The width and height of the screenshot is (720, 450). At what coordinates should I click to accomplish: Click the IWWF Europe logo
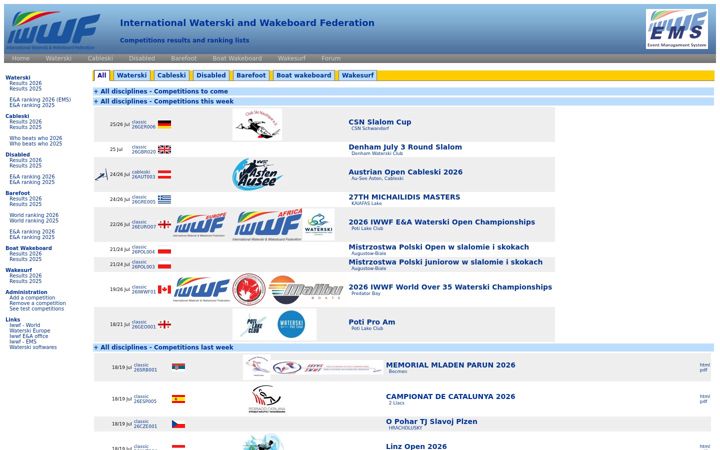click(x=201, y=225)
